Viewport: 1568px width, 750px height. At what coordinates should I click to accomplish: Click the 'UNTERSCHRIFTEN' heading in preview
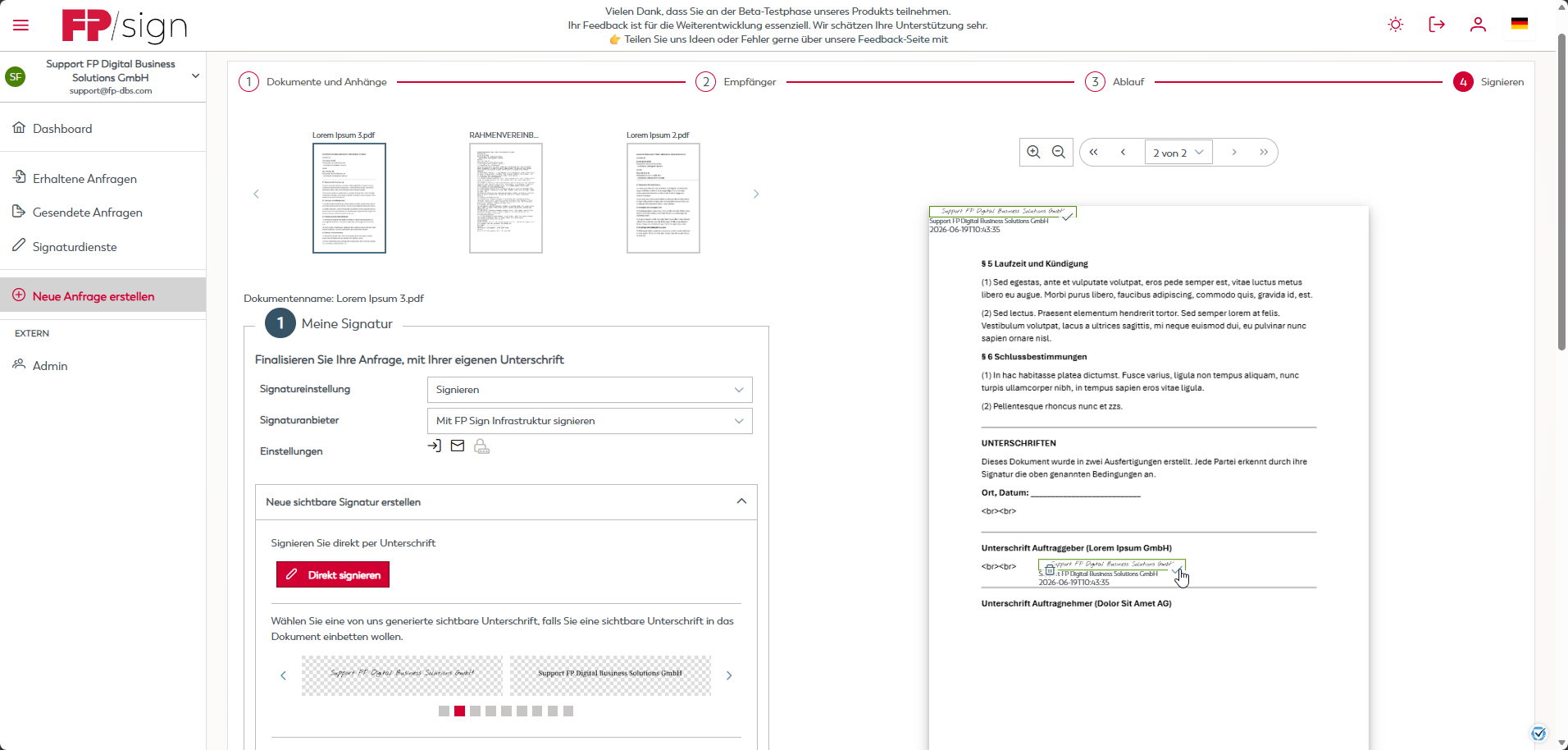(x=1019, y=443)
